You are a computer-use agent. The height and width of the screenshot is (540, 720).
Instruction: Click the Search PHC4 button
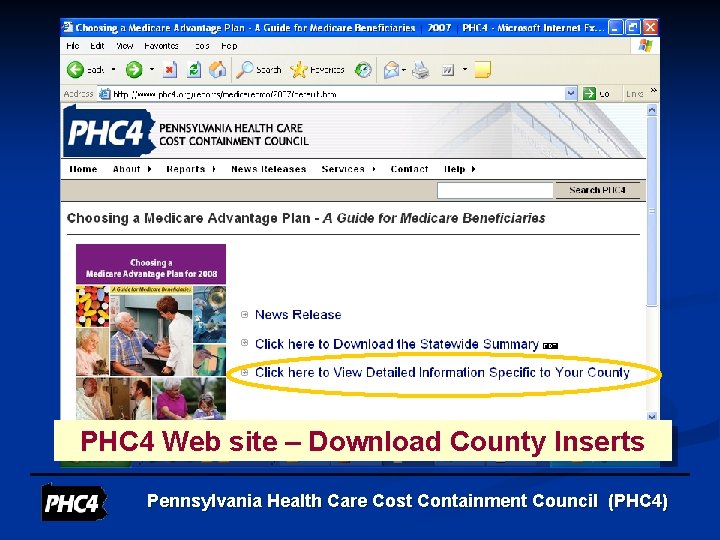597,190
